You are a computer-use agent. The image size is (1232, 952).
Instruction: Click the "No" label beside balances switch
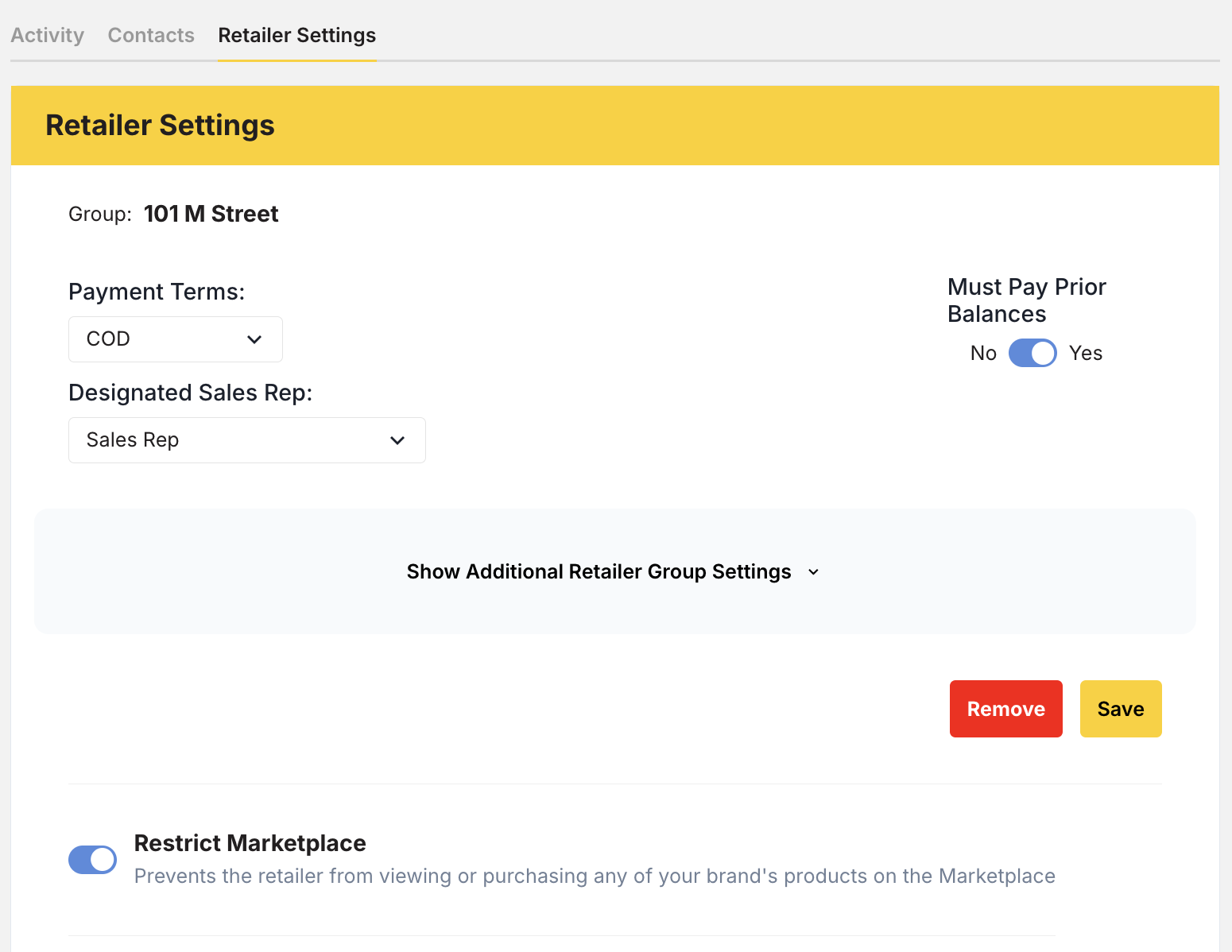[983, 354]
